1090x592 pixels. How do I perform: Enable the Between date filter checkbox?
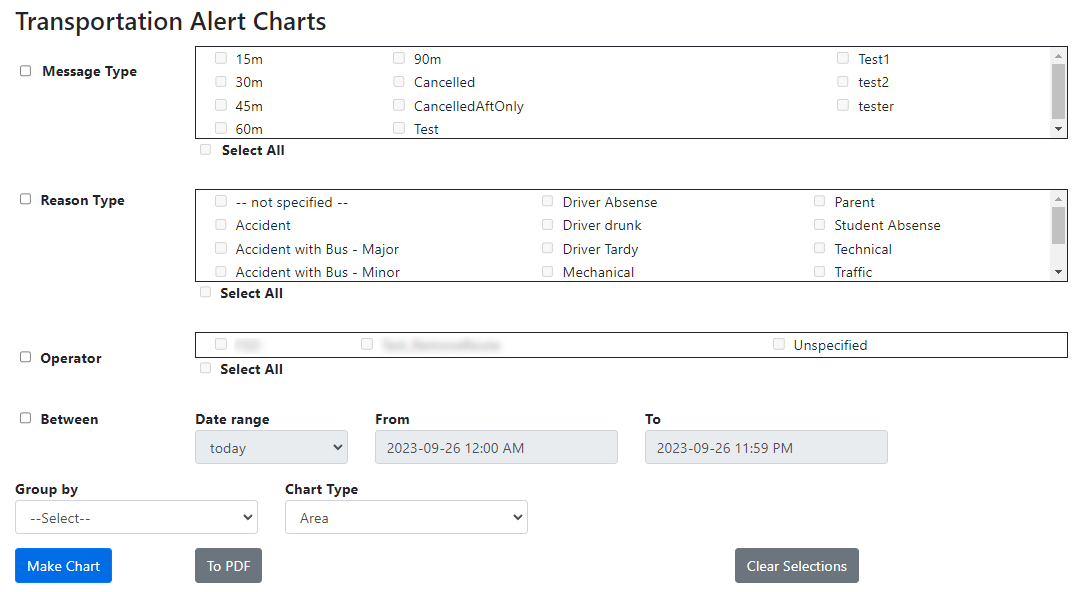[x=26, y=418]
